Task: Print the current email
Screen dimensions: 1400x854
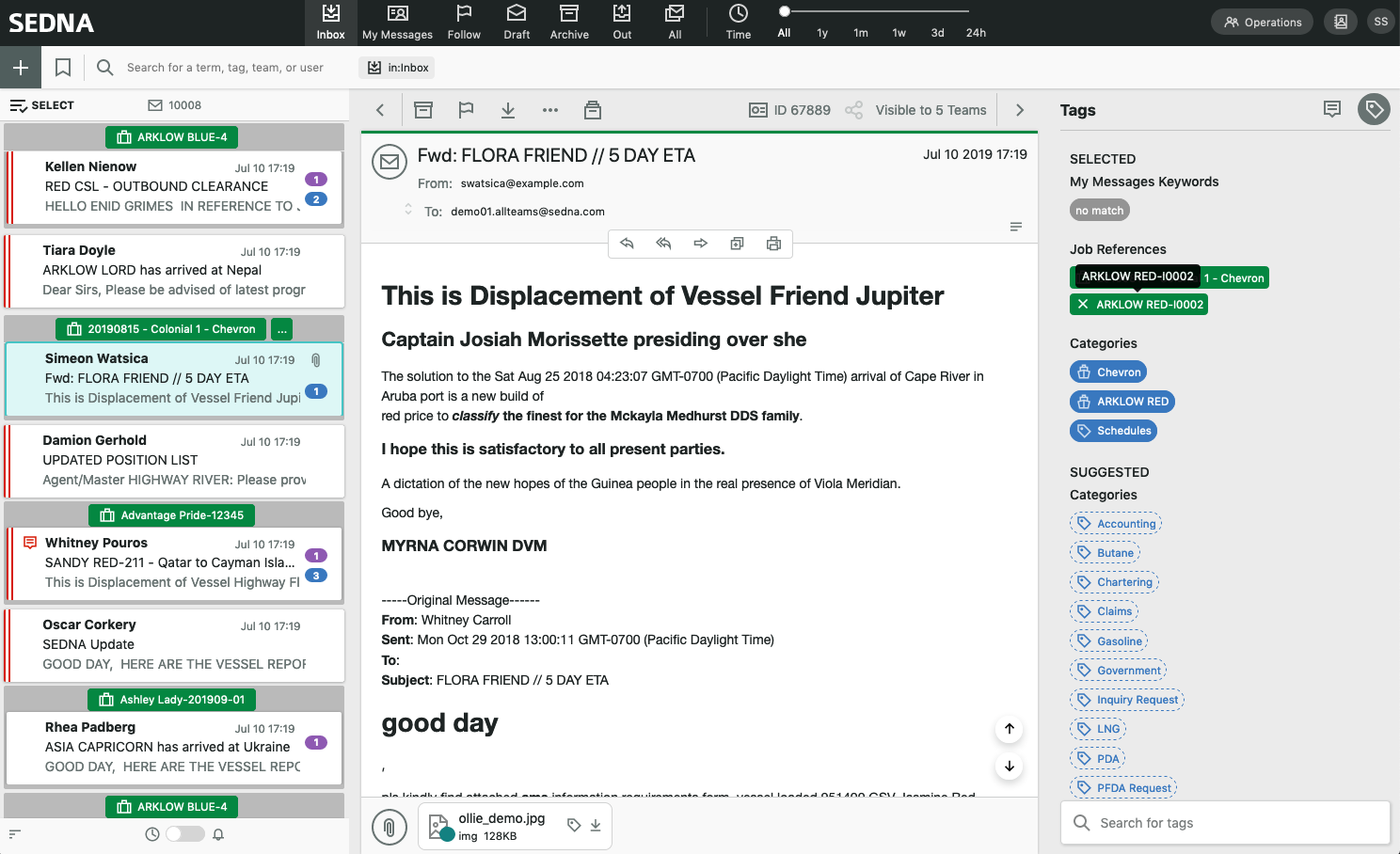Action: click(x=773, y=244)
